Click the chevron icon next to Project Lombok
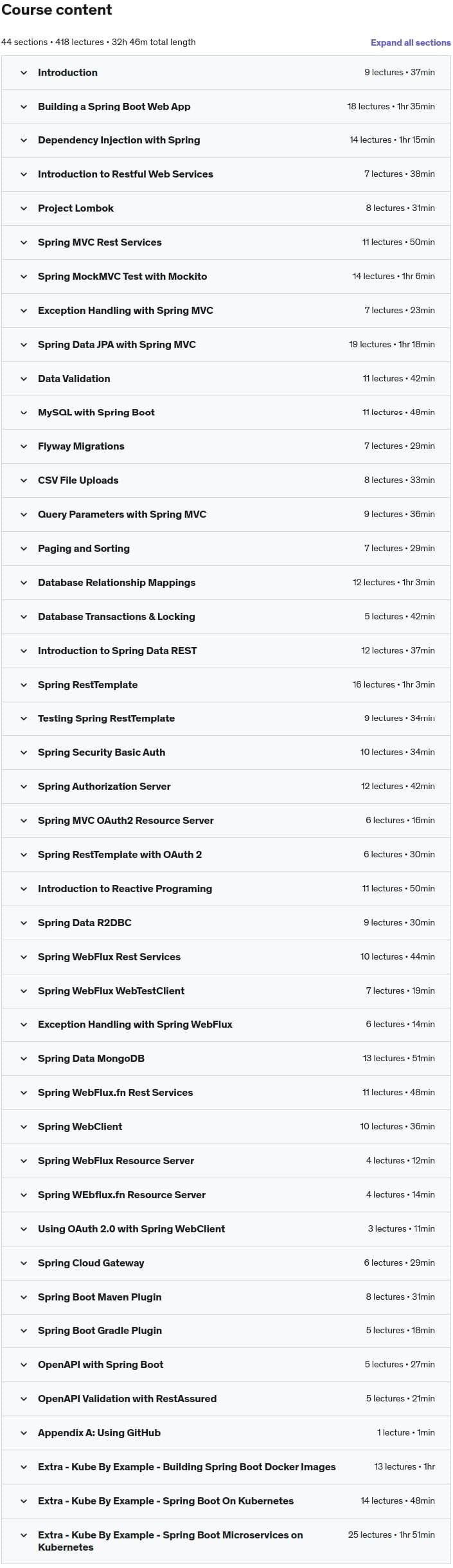This screenshot has height=1568, width=453. [x=24, y=208]
